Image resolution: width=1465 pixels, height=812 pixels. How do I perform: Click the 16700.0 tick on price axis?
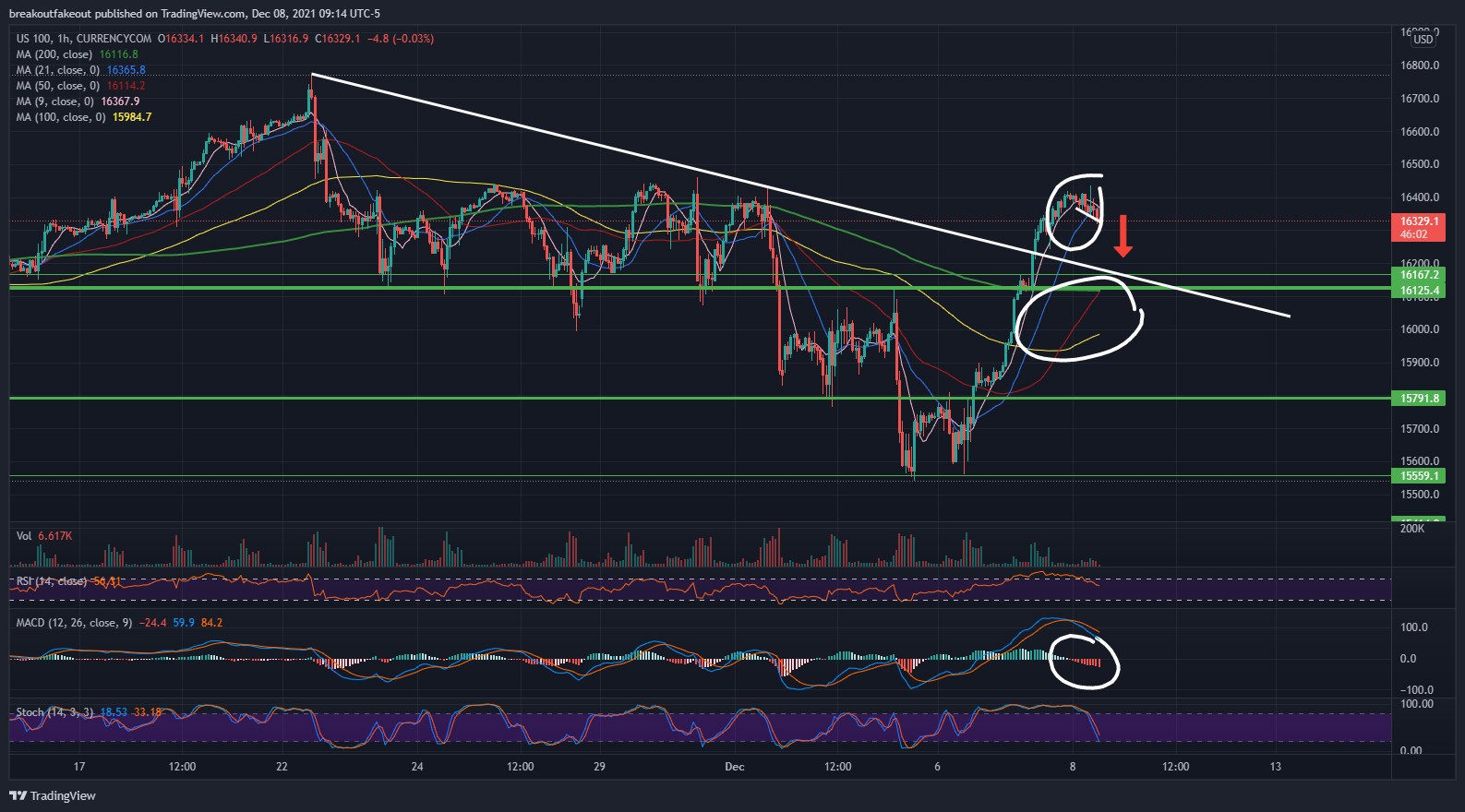tap(1420, 99)
